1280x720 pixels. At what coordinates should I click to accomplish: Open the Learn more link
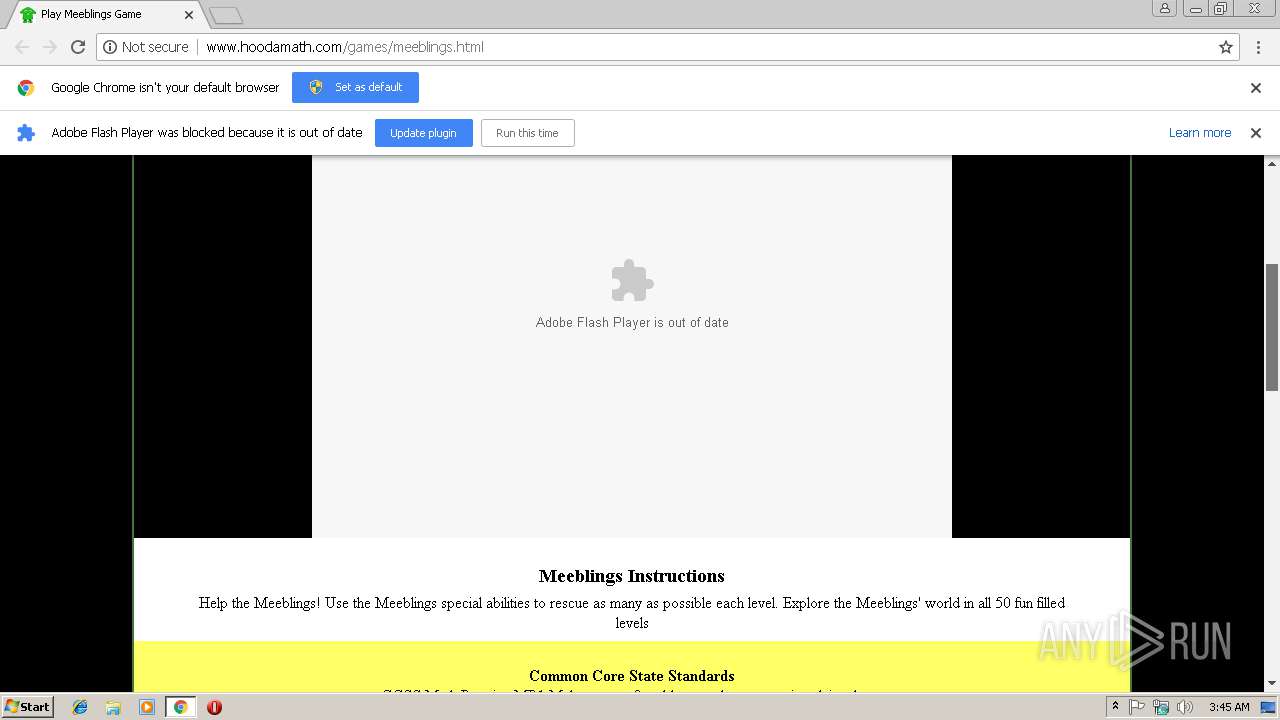[x=1200, y=133]
